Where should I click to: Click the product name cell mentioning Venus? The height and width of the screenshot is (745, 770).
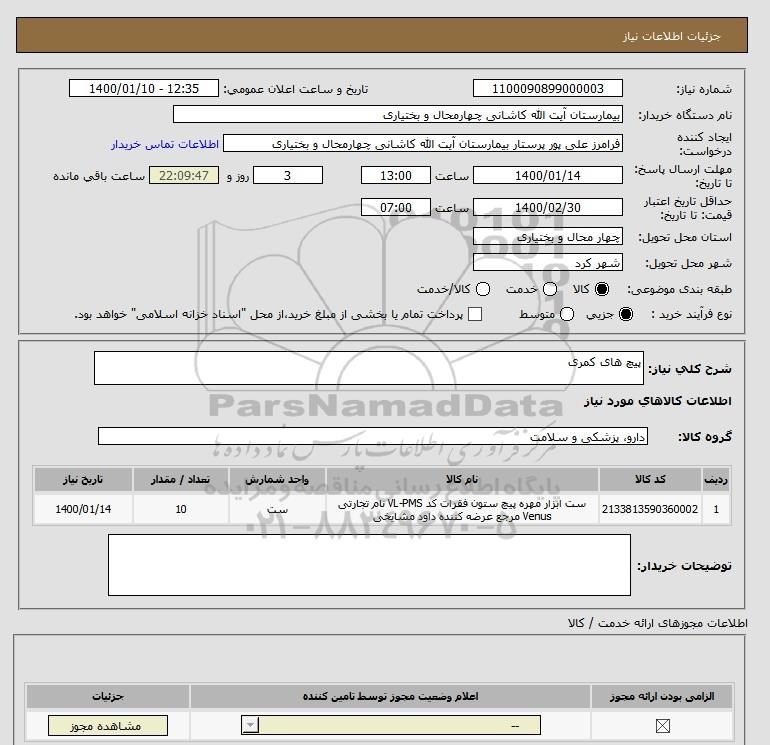pos(462,510)
